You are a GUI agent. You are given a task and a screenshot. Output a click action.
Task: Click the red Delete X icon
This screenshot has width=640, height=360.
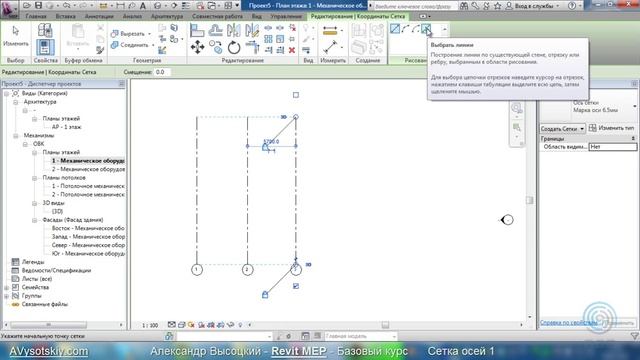(292, 50)
